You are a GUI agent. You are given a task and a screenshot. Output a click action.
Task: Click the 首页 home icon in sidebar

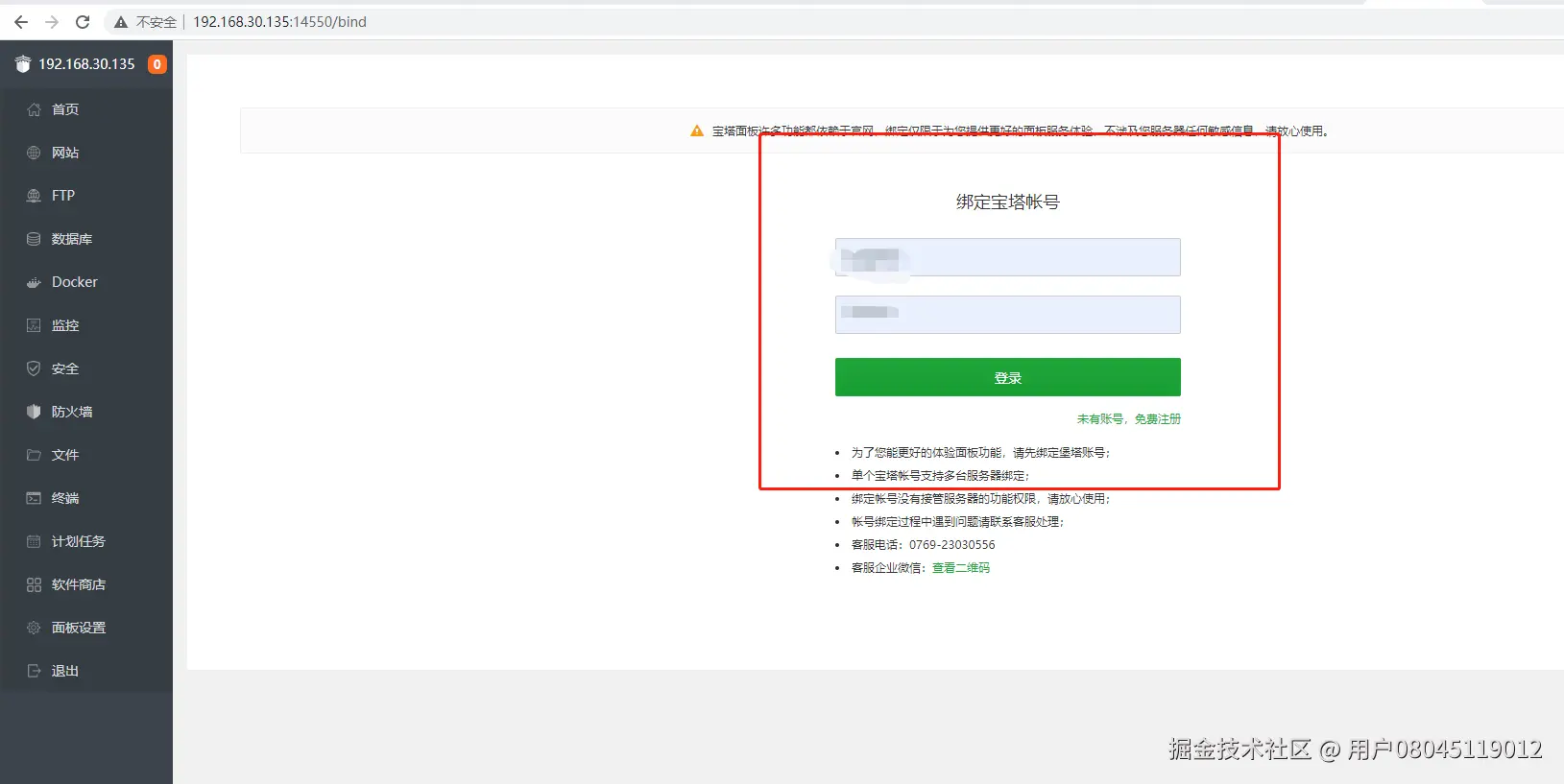click(x=34, y=109)
